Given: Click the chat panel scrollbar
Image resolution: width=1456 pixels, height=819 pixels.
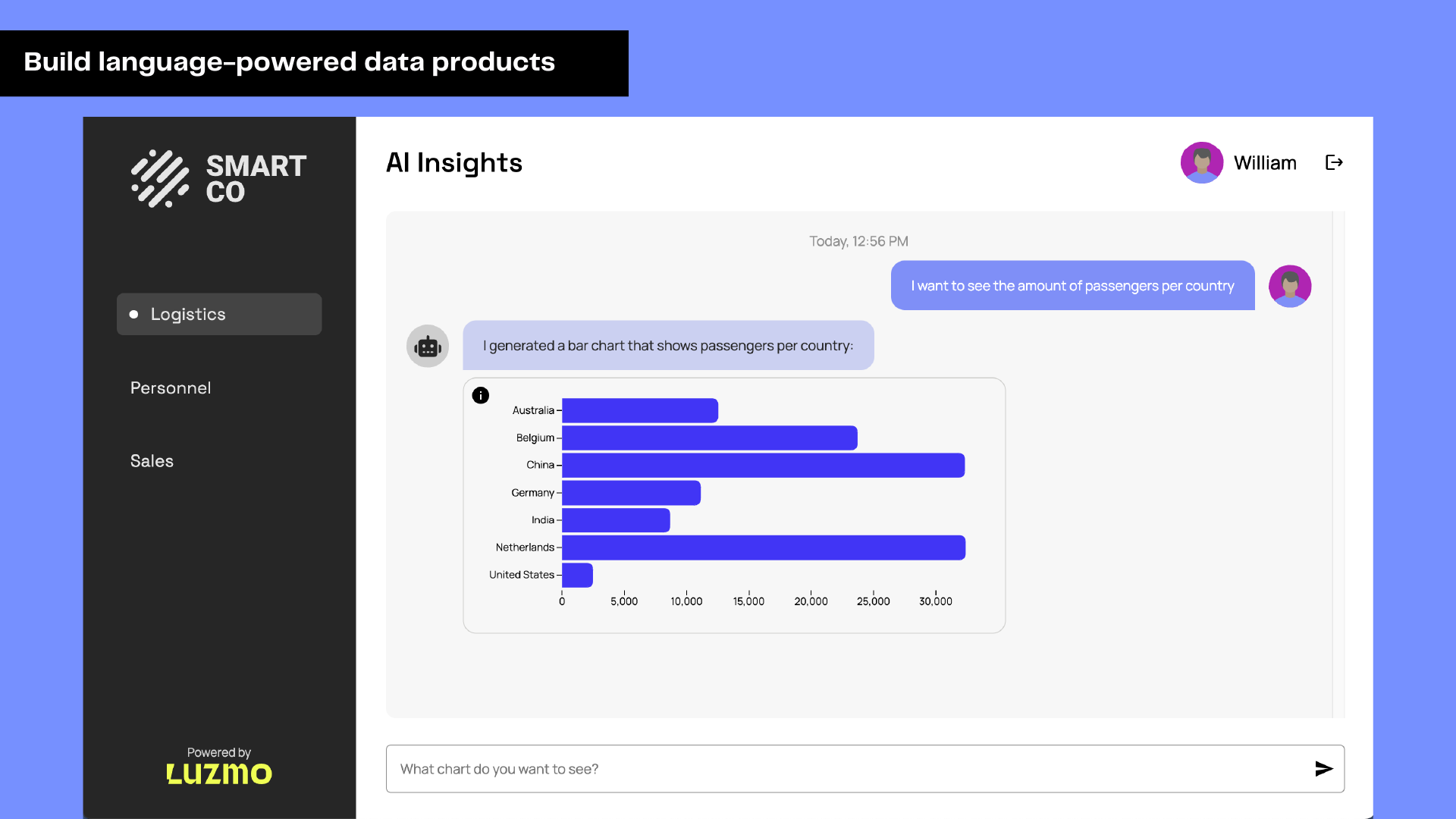Looking at the screenshot, I should pos(1338,464).
